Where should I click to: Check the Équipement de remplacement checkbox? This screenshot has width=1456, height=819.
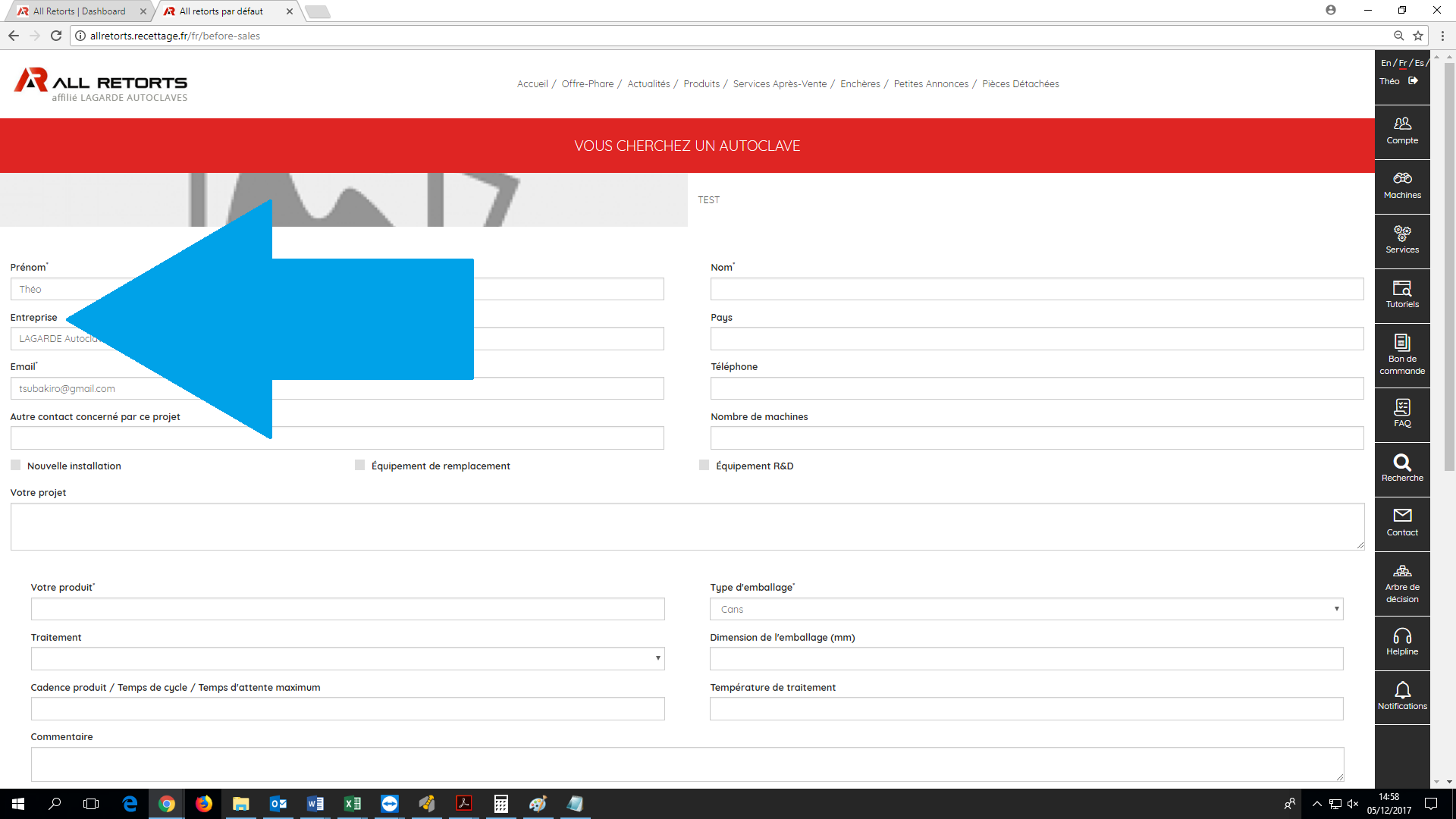coord(359,466)
